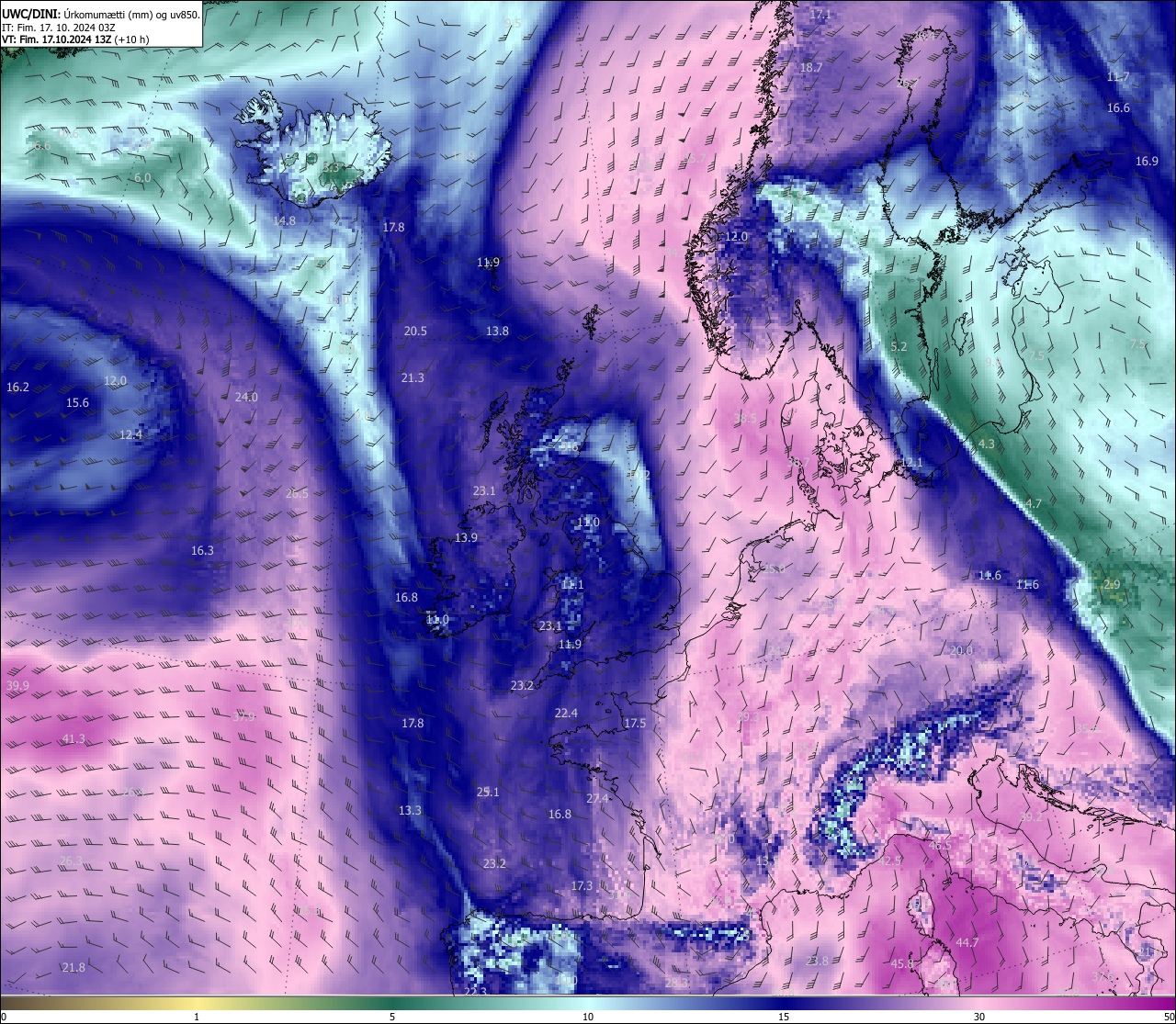Click the 6.0 value west of Iceland
The width and height of the screenshot is (1176, 1024).
coord(142,177)
